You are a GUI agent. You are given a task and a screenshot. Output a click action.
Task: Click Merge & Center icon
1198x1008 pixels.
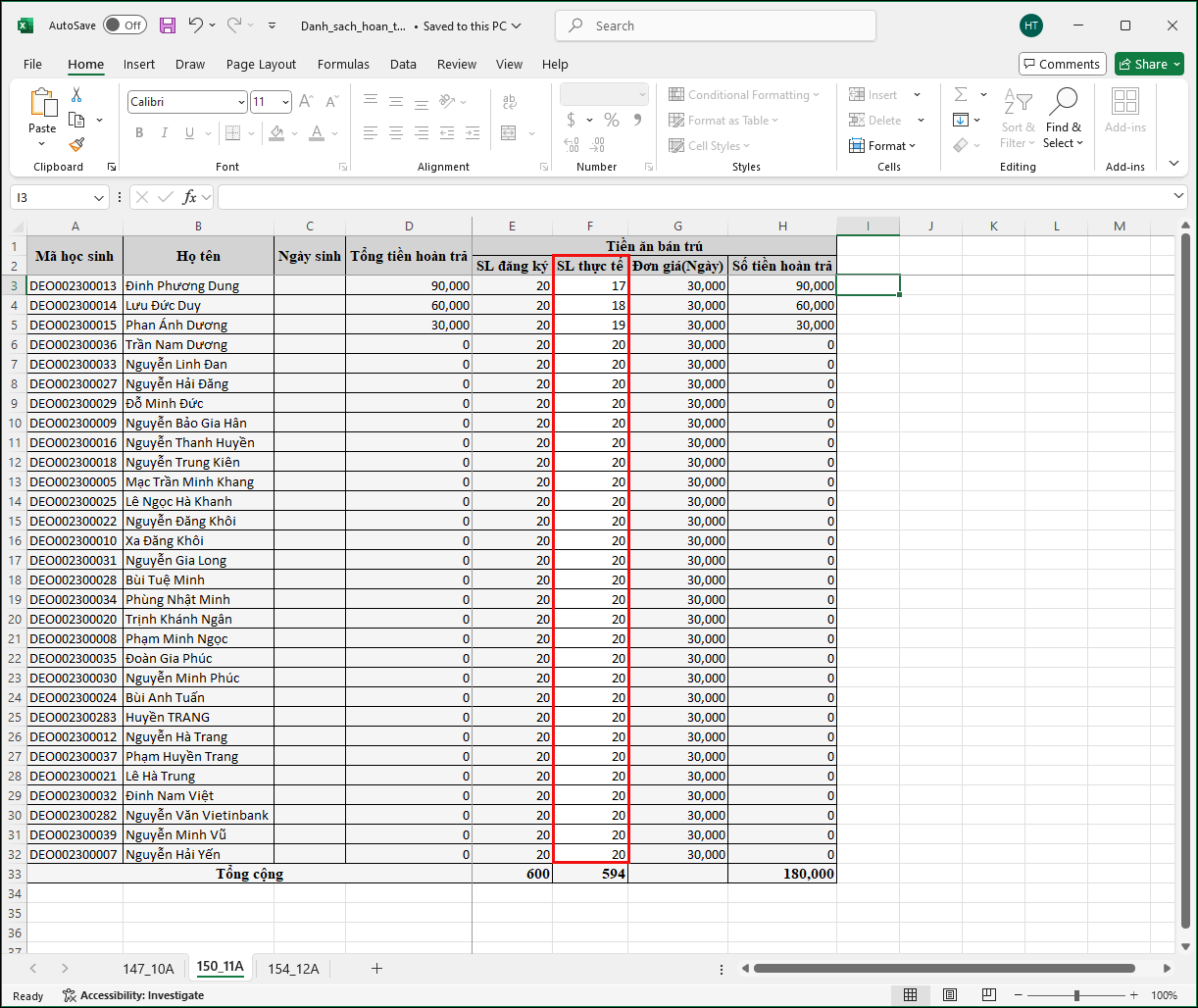tap(509, 132)
